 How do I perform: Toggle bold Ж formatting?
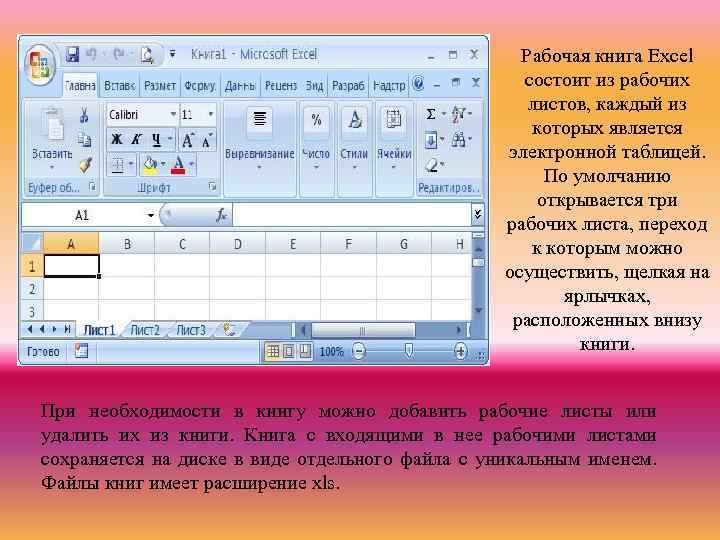117,139
